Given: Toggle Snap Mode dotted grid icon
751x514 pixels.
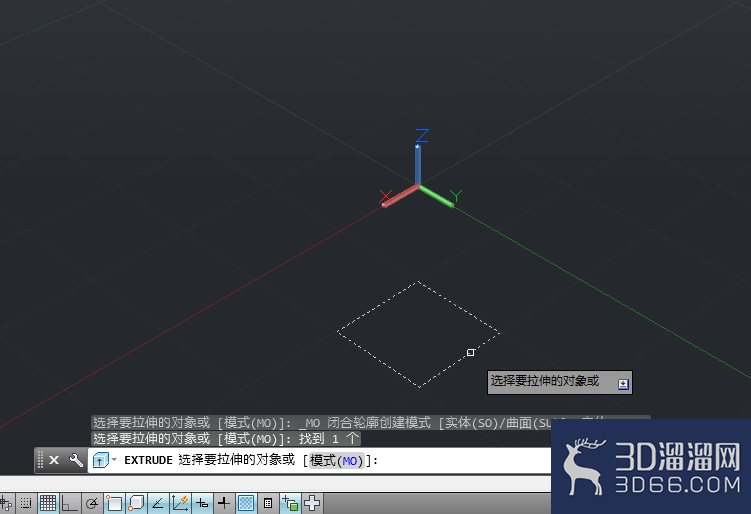Looking at the screenshot, I should pyautogui.click(x=25, y=503).
